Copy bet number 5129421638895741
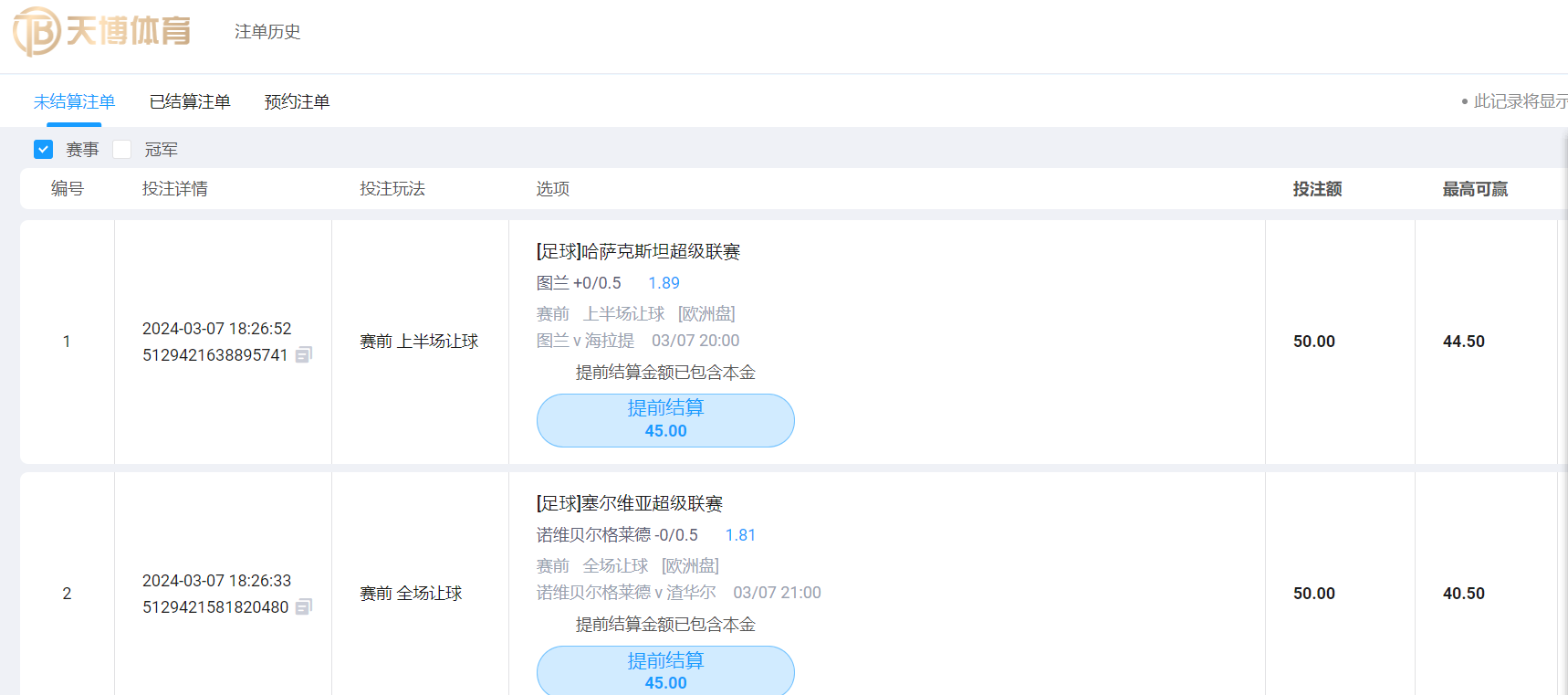Image resolution: width=1568 pixels, height=695 pixels. (304, 354)
